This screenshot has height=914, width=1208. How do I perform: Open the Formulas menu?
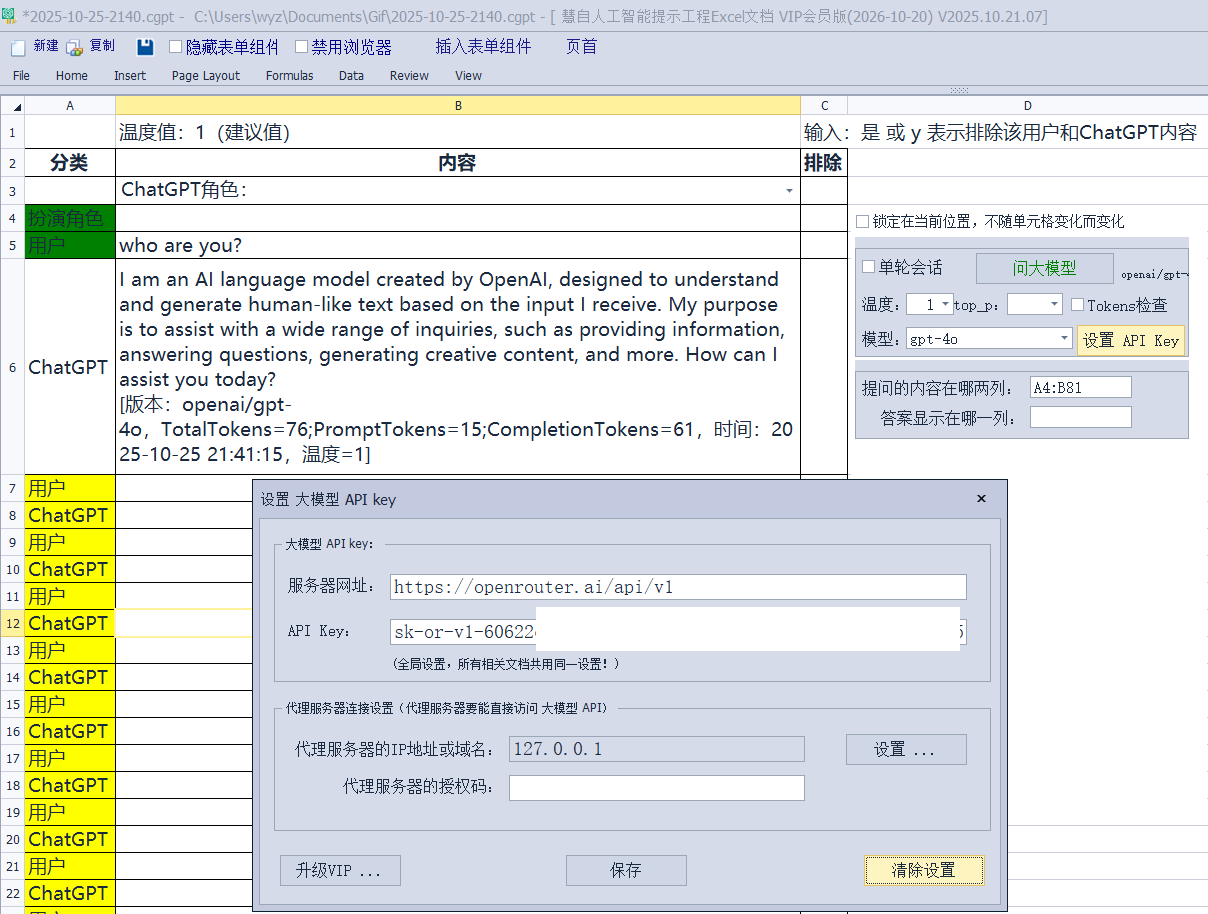coord(289,76)
